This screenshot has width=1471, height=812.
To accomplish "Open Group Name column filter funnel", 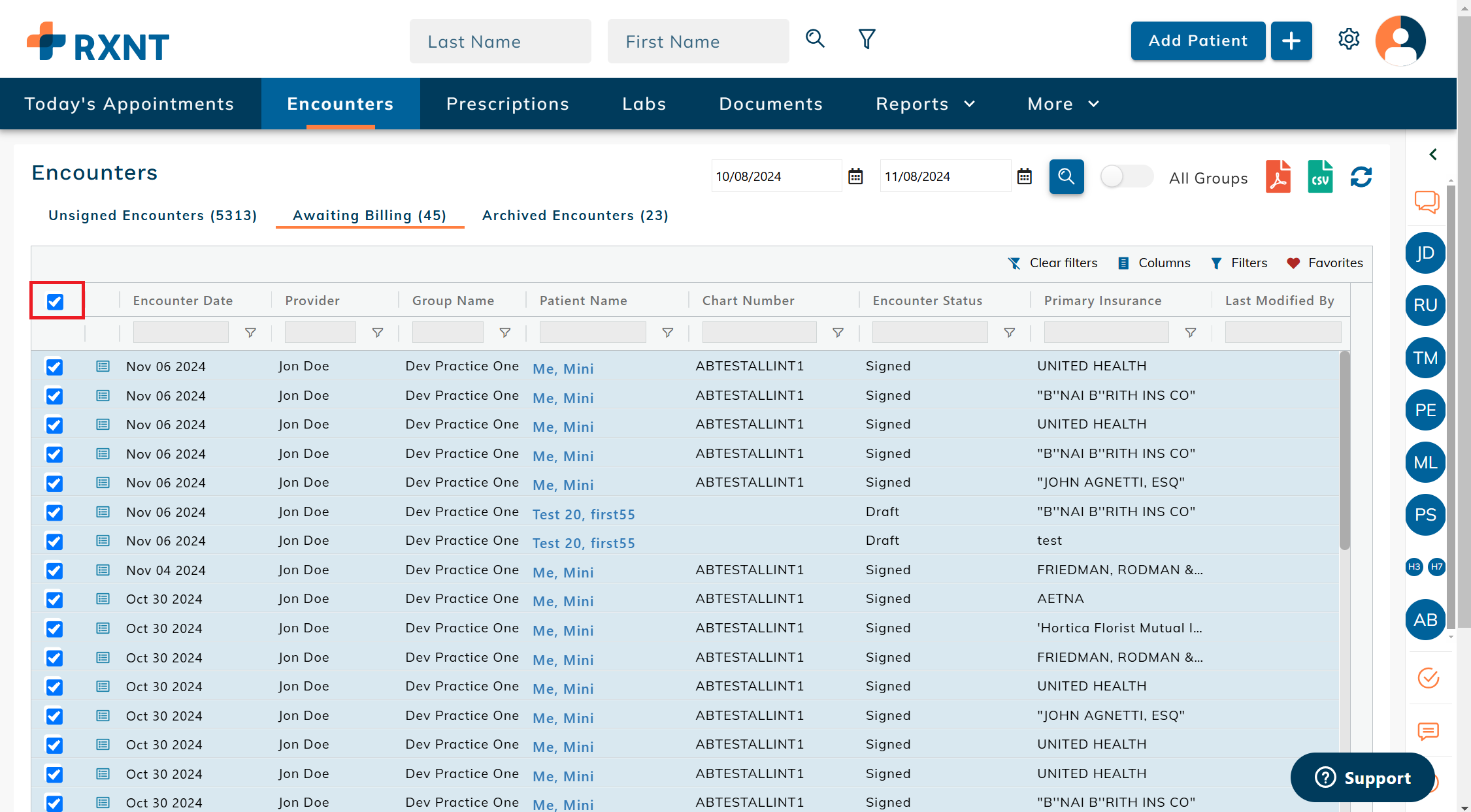I will pos(504,333).
